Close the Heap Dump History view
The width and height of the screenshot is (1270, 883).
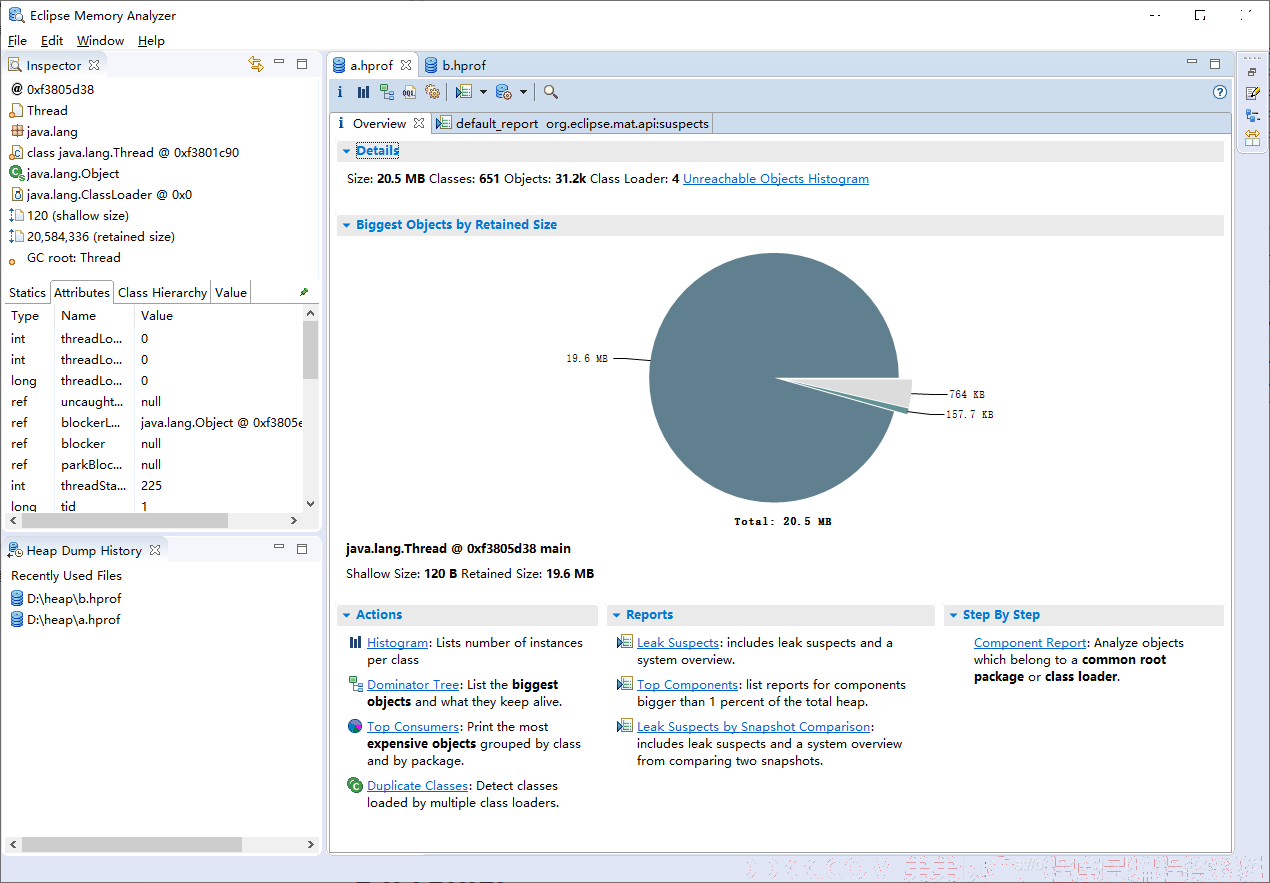click(155, 550)
